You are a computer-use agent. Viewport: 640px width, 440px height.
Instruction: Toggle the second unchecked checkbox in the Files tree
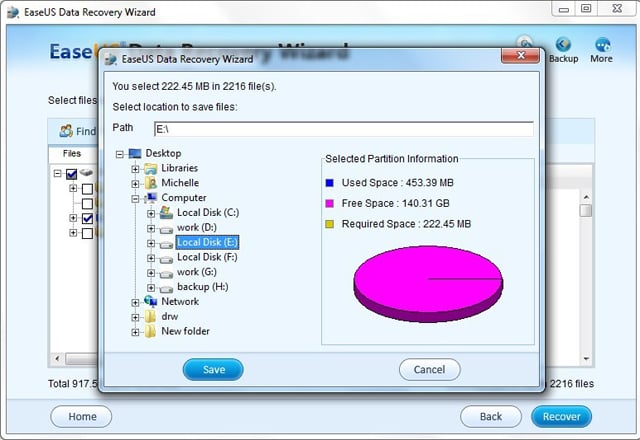pyautogui.click(x=87, y=204)
